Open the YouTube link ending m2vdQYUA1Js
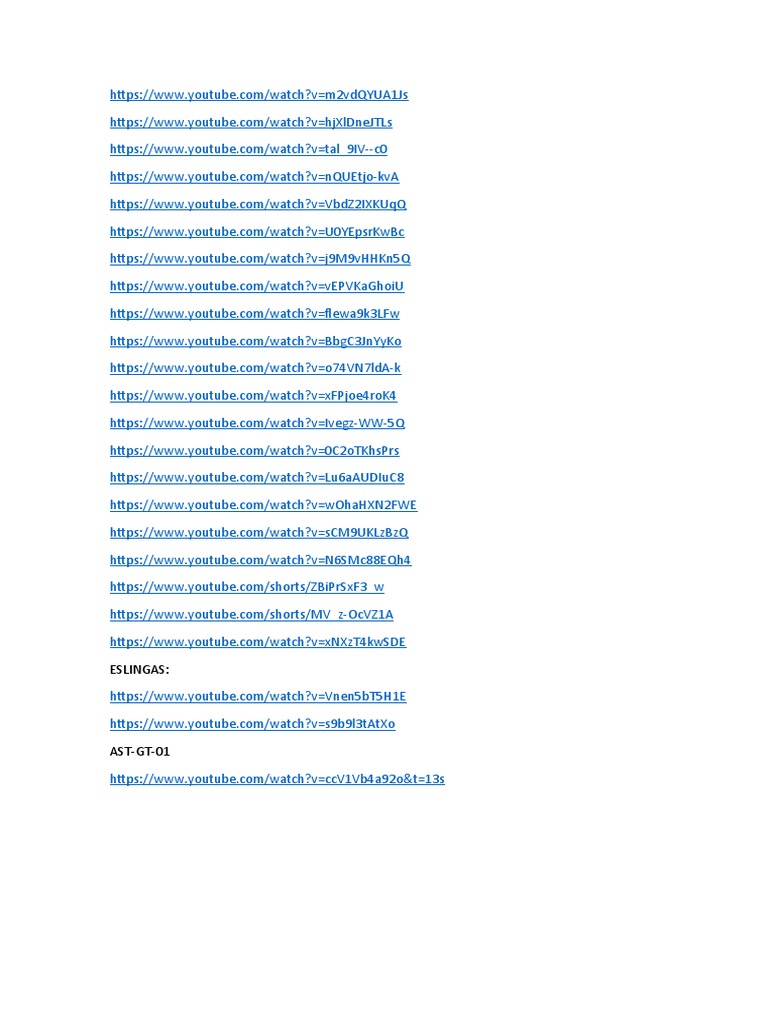Image resolution: width=768 pixels, height=1024 pixels. point(259,95)
